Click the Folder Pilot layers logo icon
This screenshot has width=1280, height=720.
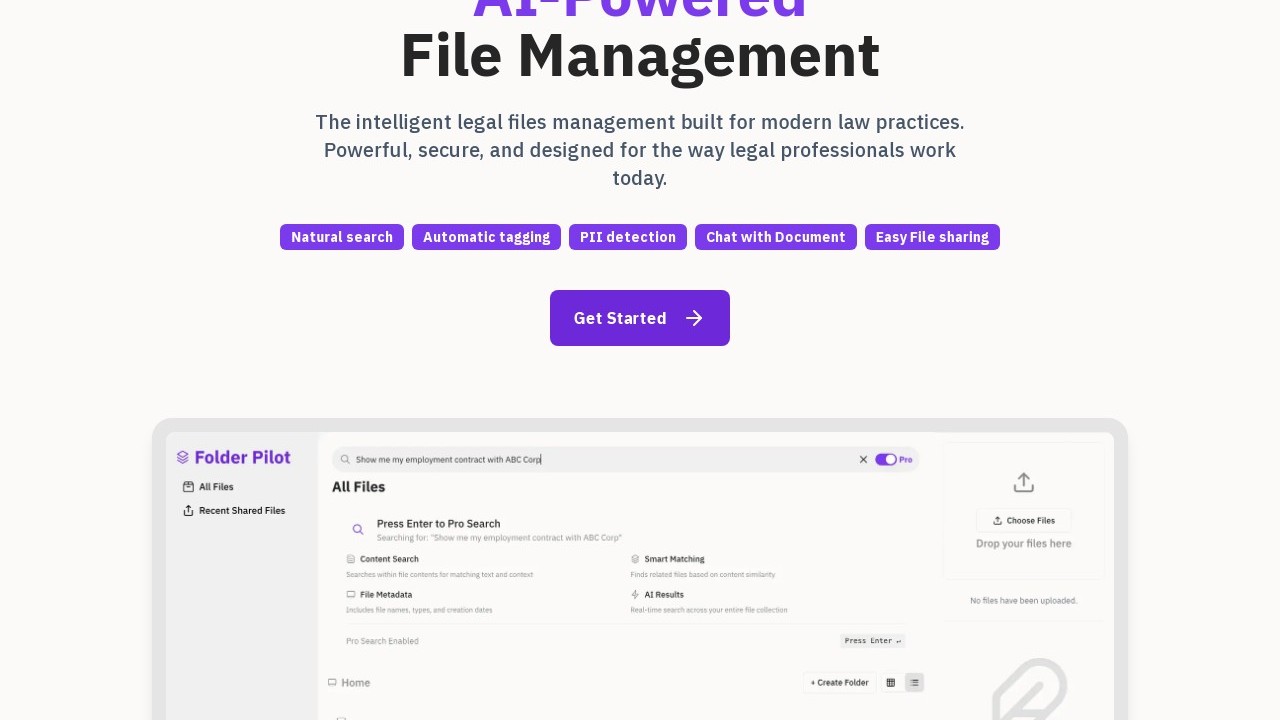[x=183, y=458]
